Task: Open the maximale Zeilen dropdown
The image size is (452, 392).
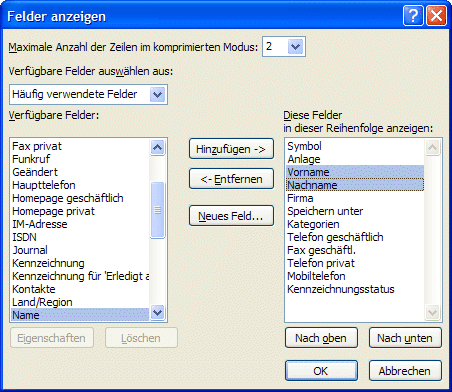Action: [x=295, y=47]
